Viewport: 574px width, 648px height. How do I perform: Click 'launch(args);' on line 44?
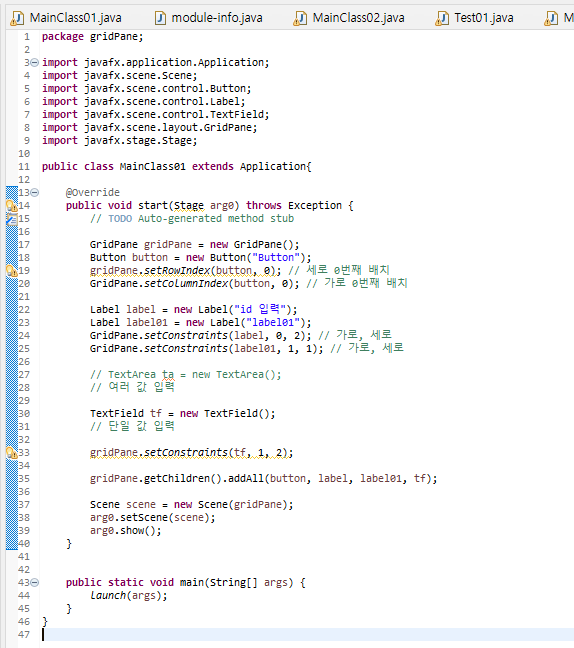coord(129,596)
